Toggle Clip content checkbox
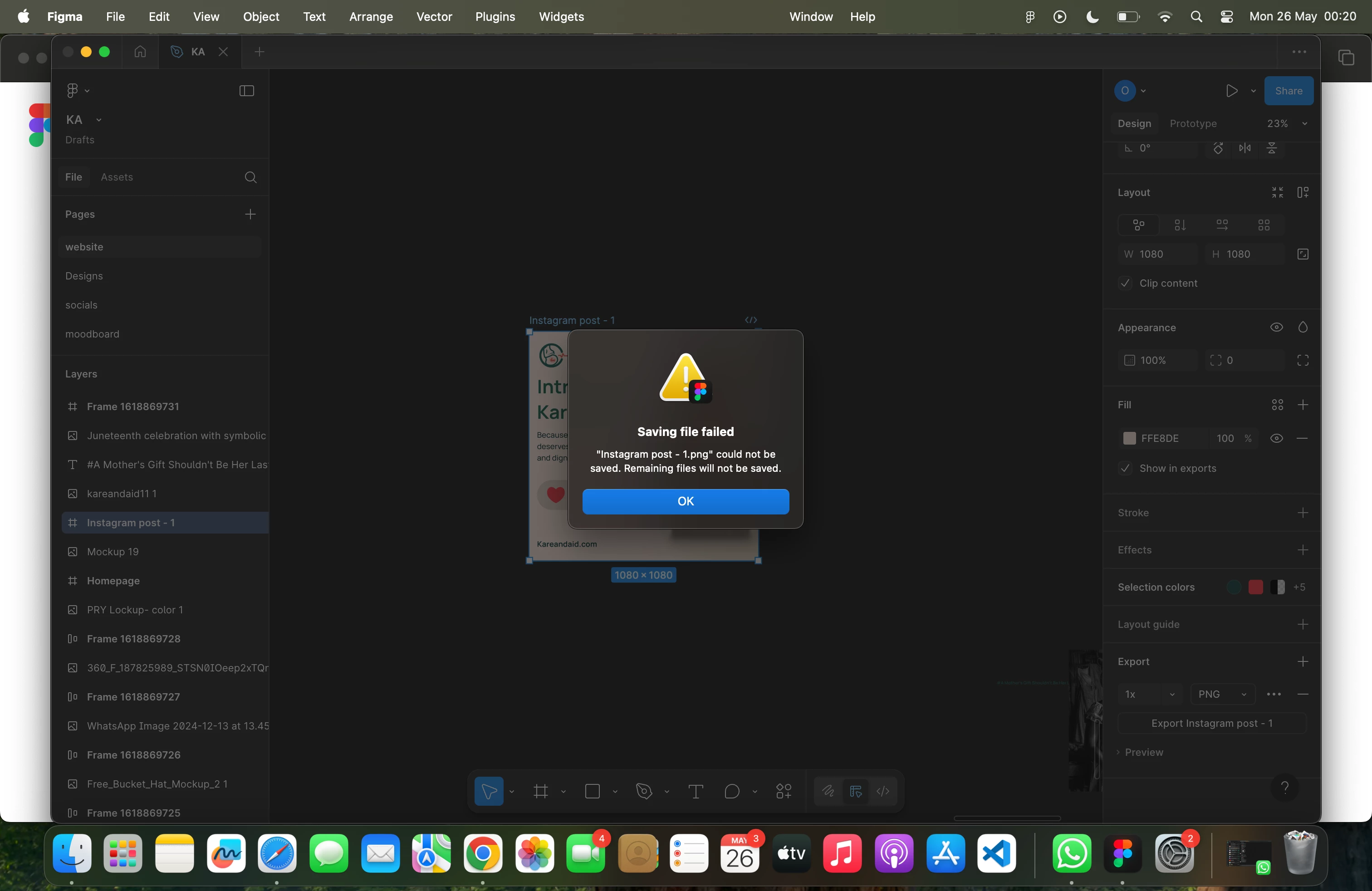Image resolution: width=1372 pixels, height=891 pixels. tap(1125, 283)
